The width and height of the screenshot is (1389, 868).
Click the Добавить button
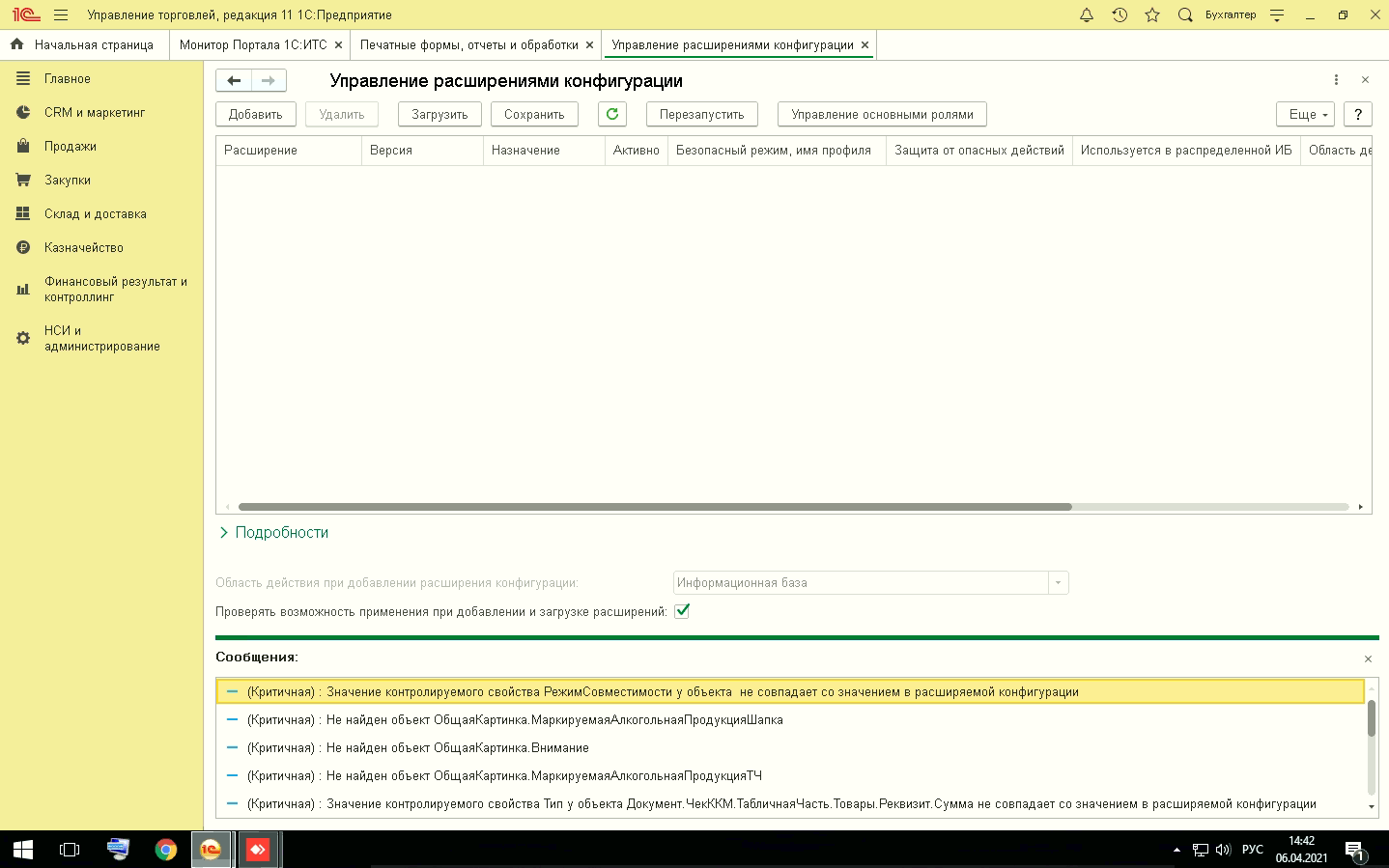pos(255,114)
